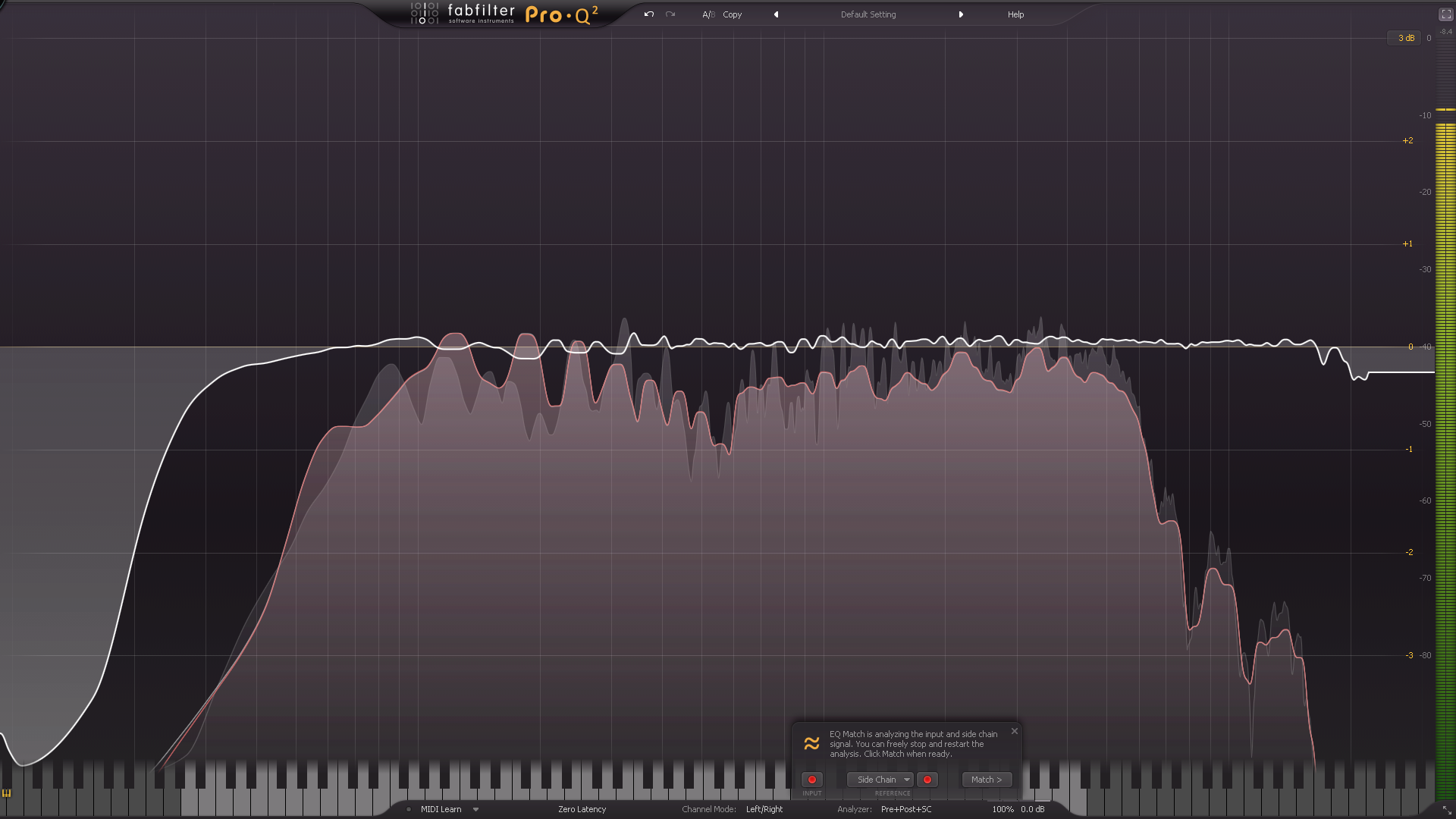Toggle full screen mode icon

tap(1445, 14)
